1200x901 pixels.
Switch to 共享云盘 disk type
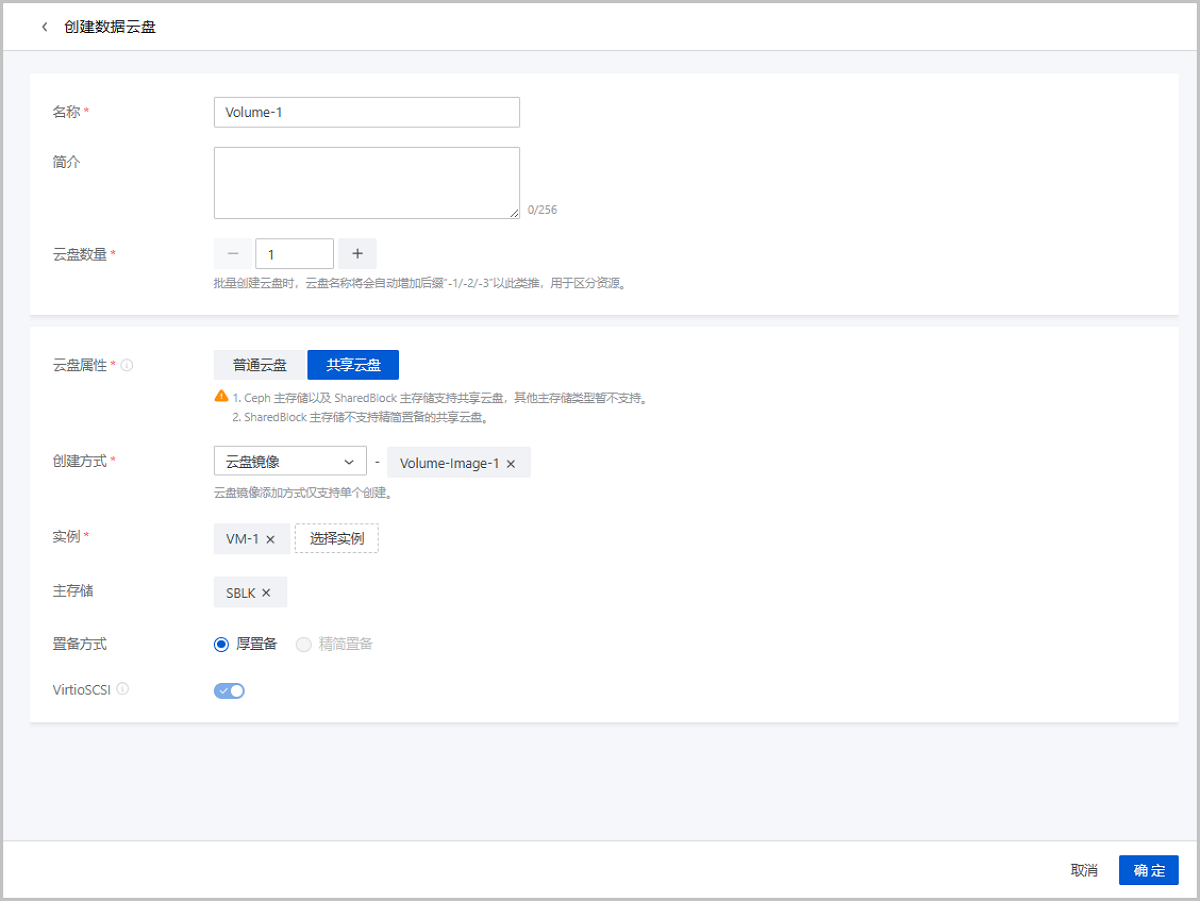[x=353, y=365]
